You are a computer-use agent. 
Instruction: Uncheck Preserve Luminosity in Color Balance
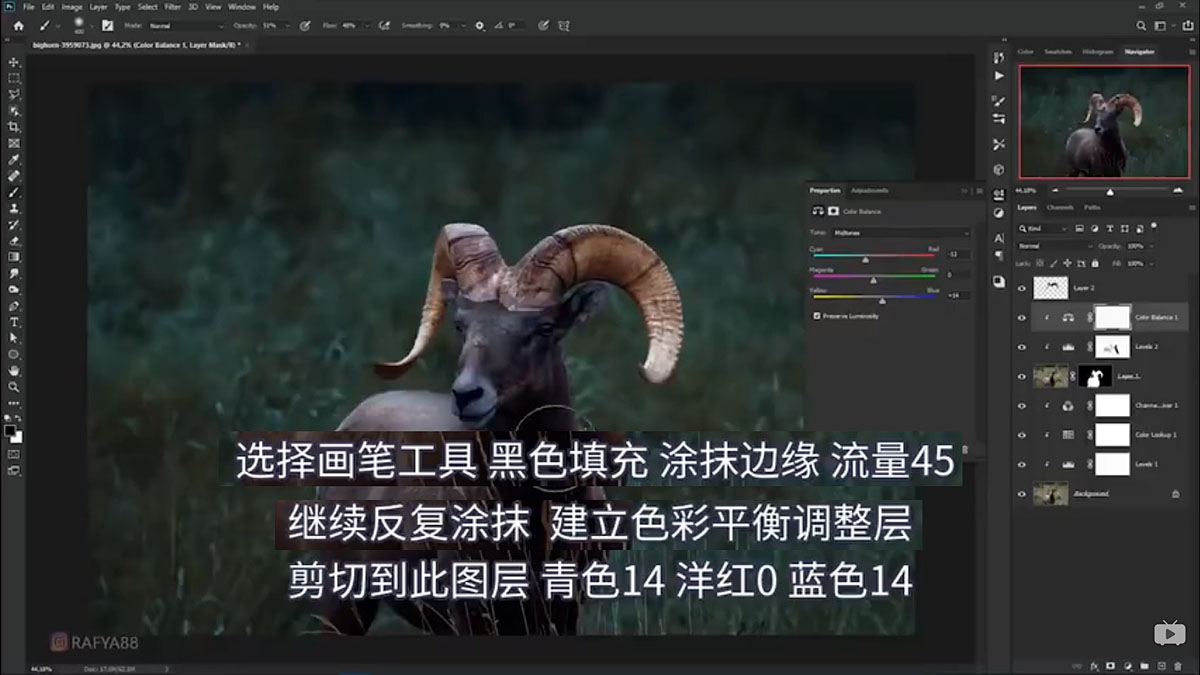click(x=817, y=316)
